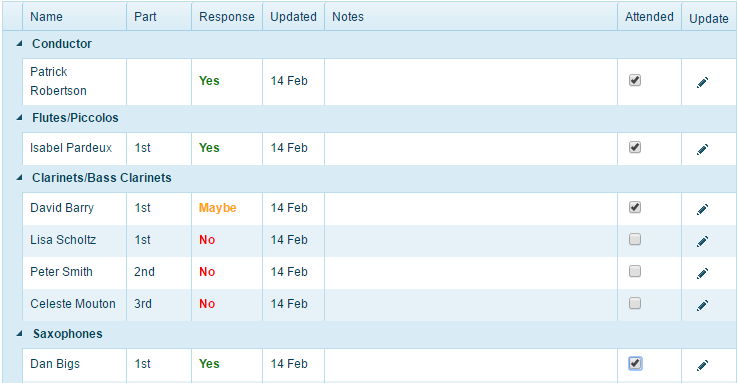Image resolution: width=738 pixels, height=383 pixels.
Task: Collapse the Flutes/Piccolos section
Action: 19,118
